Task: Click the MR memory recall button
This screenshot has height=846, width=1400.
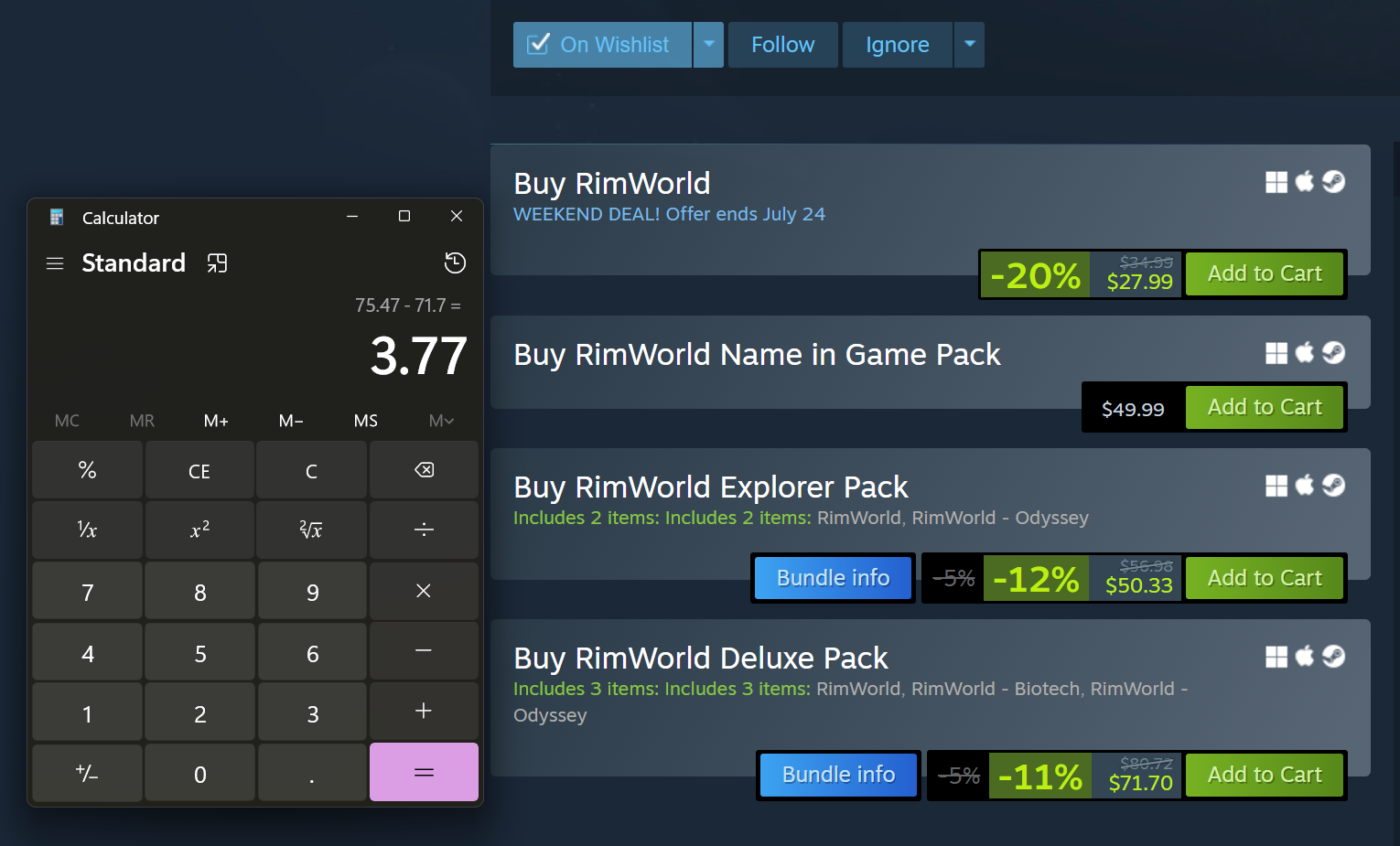Action: (x=142, y=421)
